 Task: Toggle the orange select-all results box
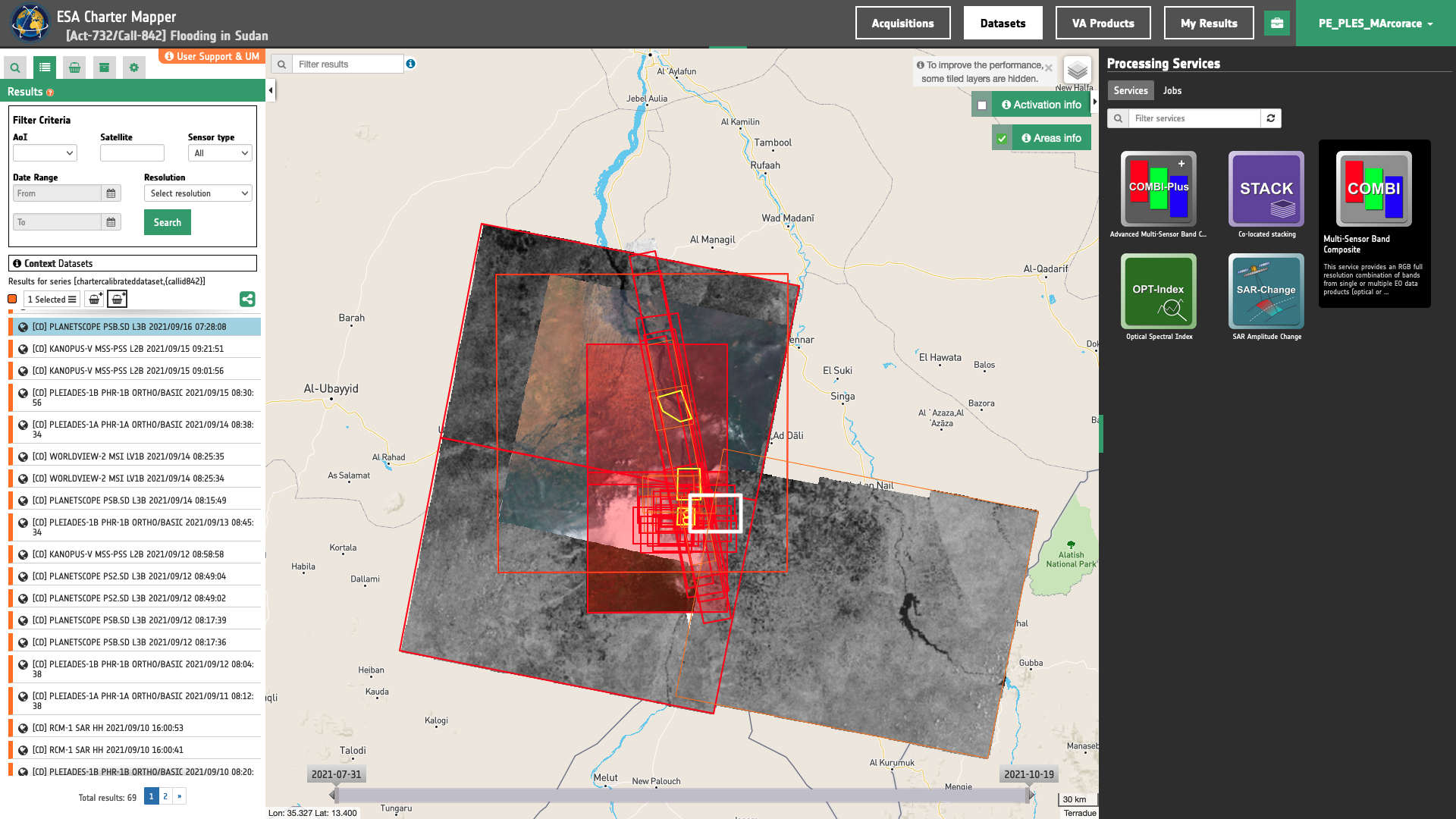click(12, 300)
